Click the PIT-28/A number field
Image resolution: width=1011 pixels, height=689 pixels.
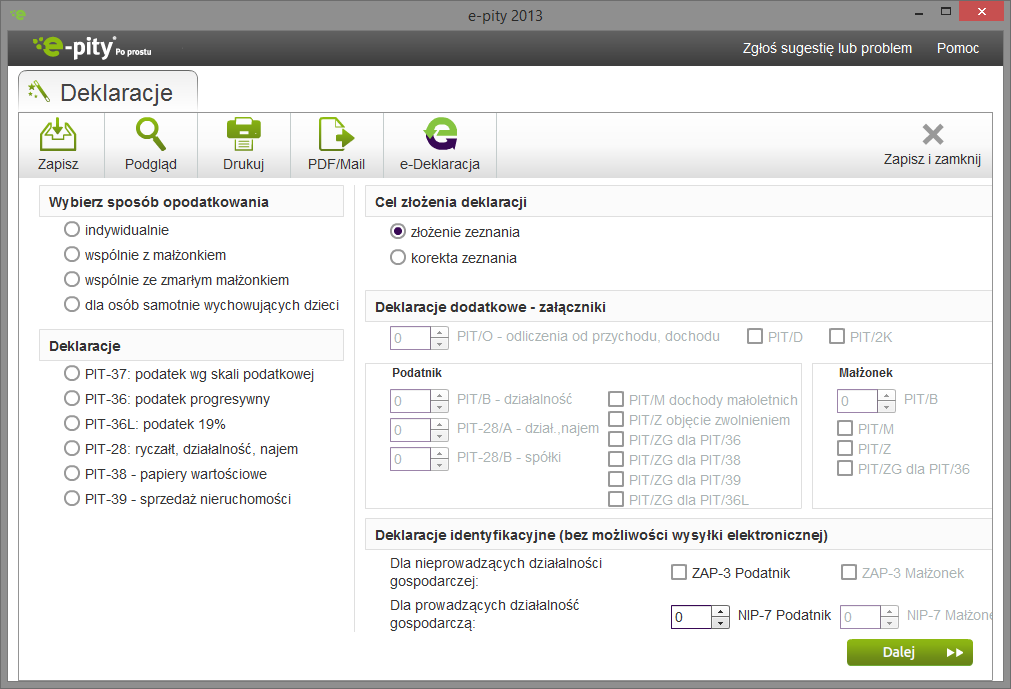(x=410, y=430)
